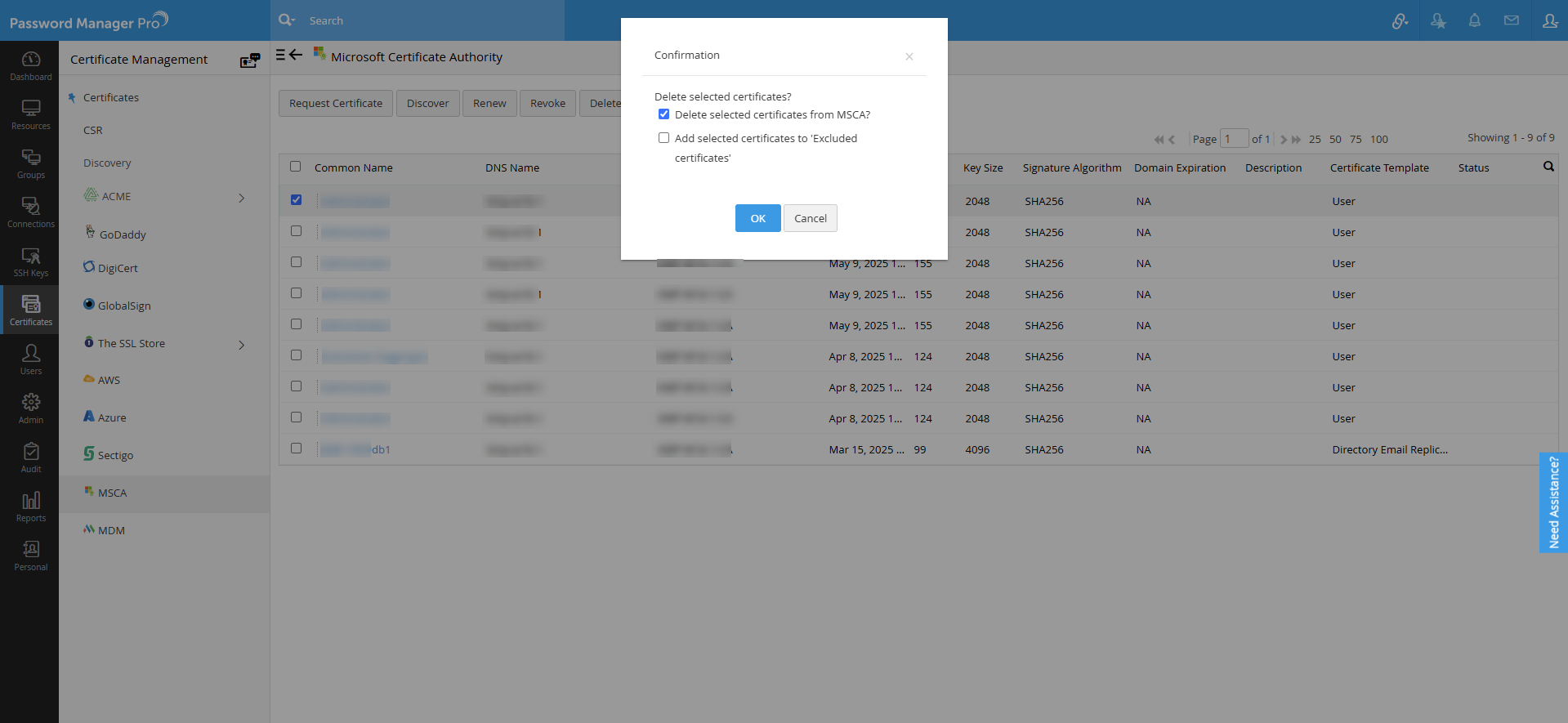The height and width of the screenshot is (723, 1568).
Task: Sort by the Signature Algorithm column header
Action: (1072, 167)
